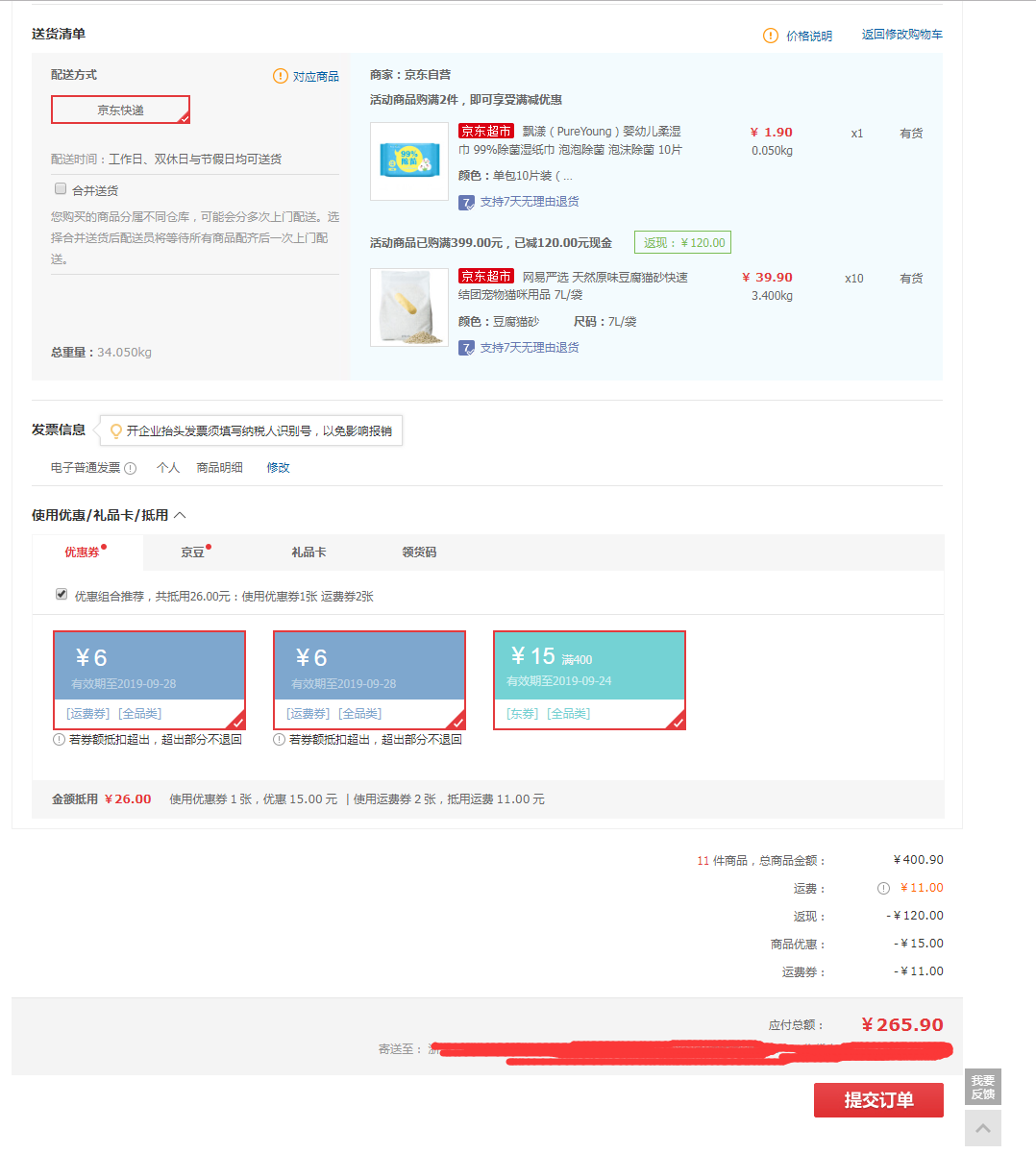Open the cat litter product thumbnail
The width and height of the screenshot is (1036, 1154).
pyautogui.click(x=409, y=307)
